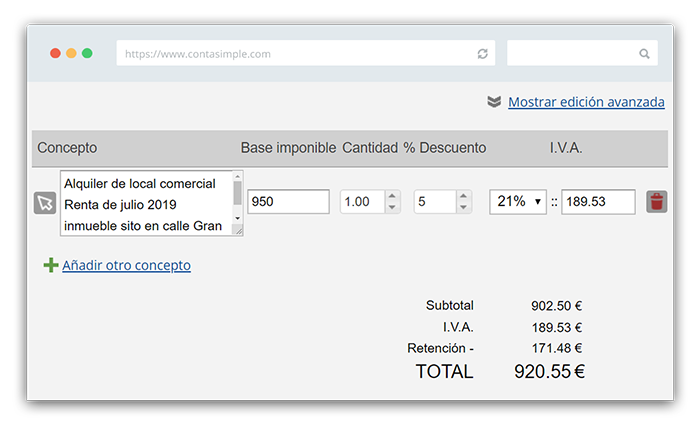Screen dimensions: 700x431
Task: Click the concept textarea scroll-up arrow
Action: 238,176
